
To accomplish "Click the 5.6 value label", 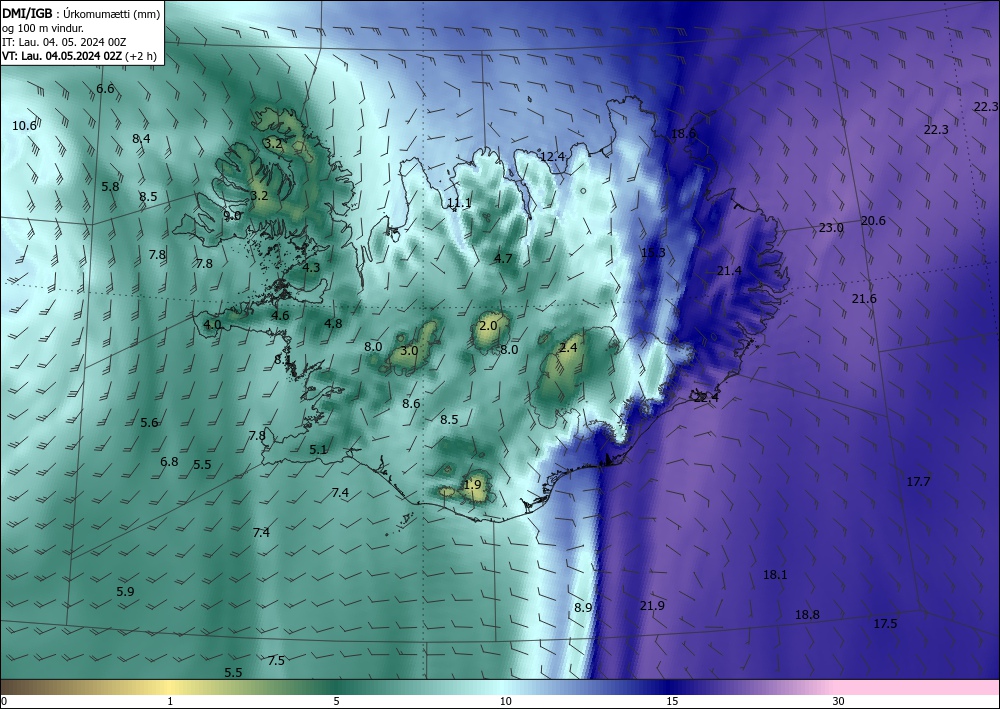I will point(149,423).
